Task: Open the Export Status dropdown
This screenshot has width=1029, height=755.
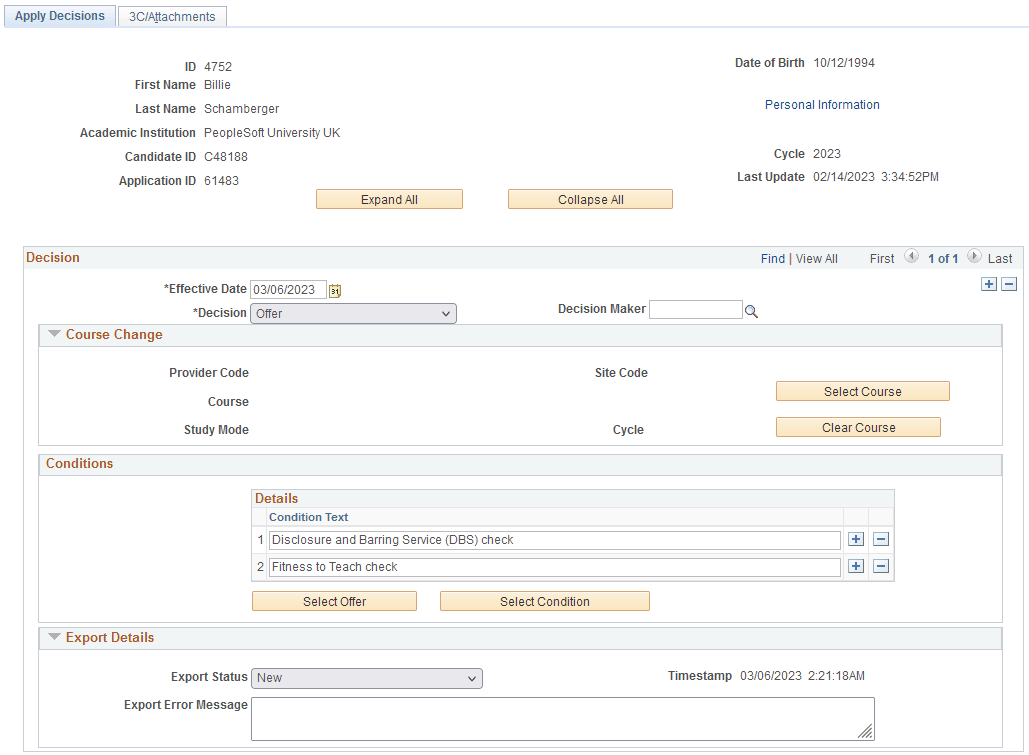Action: (367, 678)
